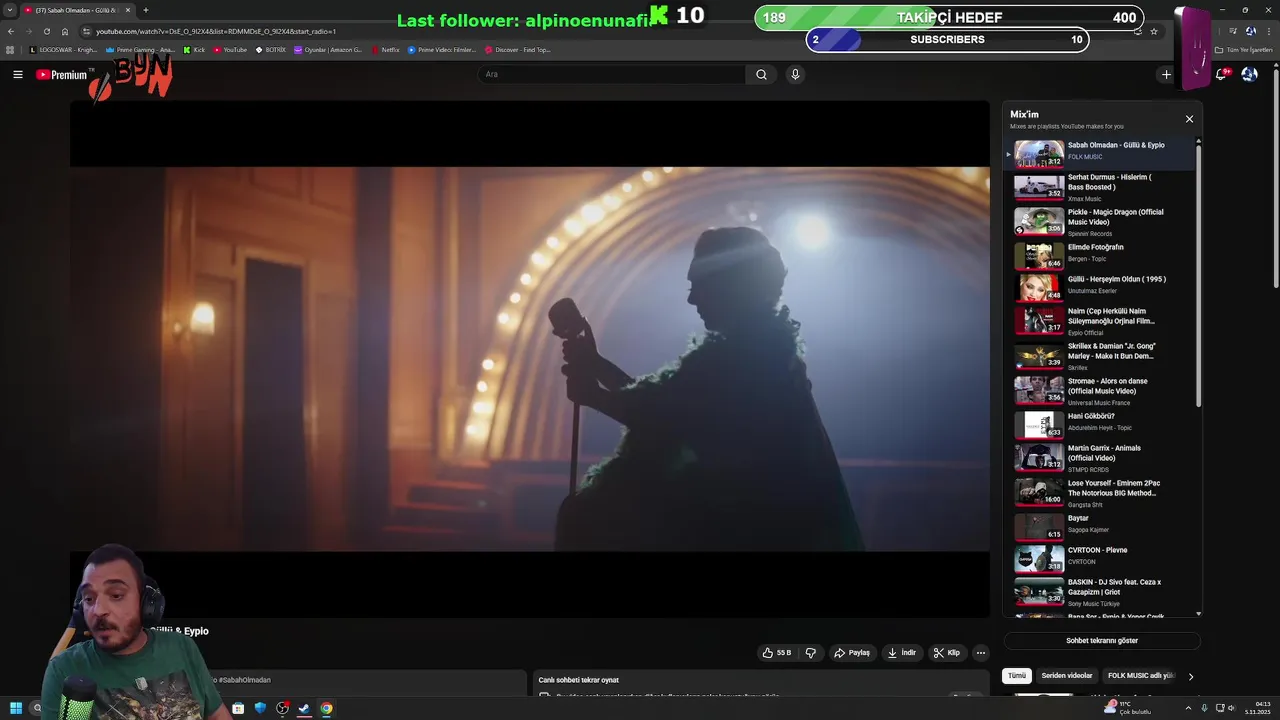Open Chrome profile avatar in toolbar
This screenshot has height=720, width=1280.
(x=1251, y=31)
